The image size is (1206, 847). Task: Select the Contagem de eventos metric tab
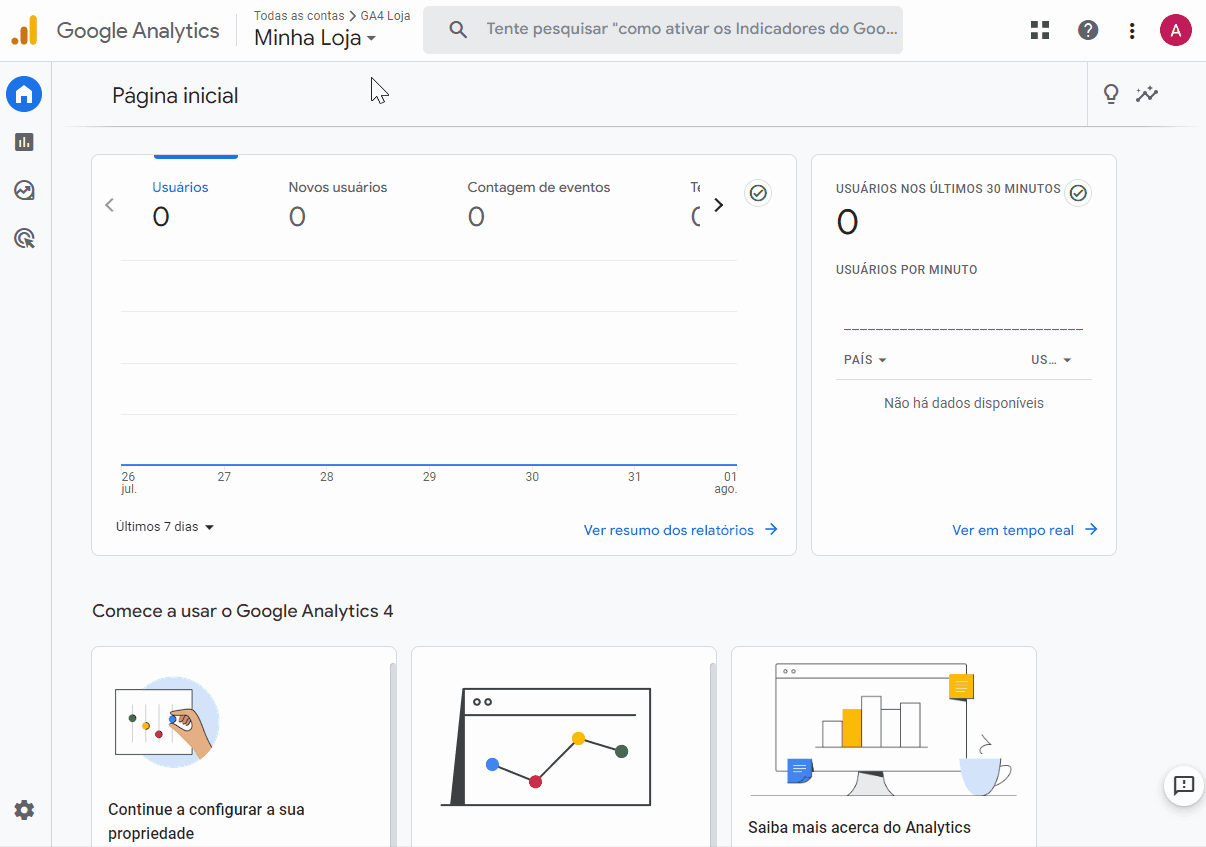[539, 203]
